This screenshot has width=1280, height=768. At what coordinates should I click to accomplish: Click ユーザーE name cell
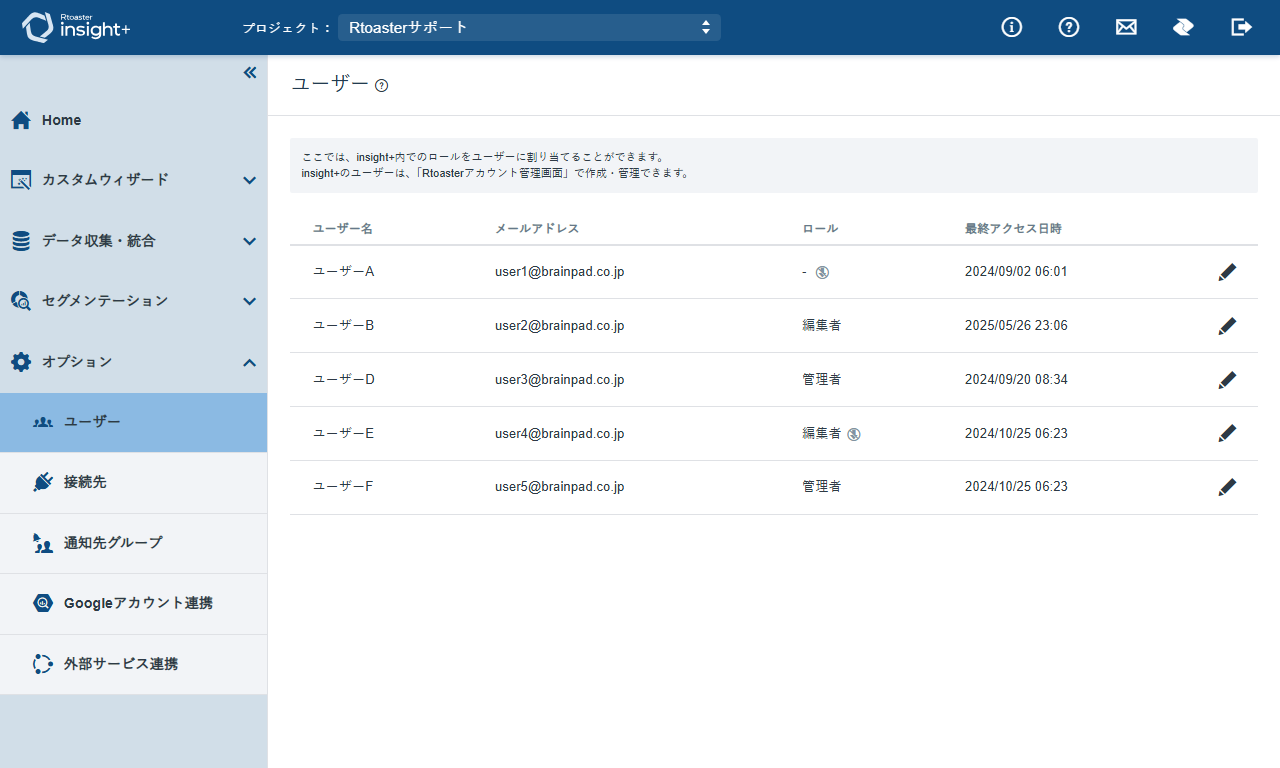pyautogui.click(x=344, y=433)
